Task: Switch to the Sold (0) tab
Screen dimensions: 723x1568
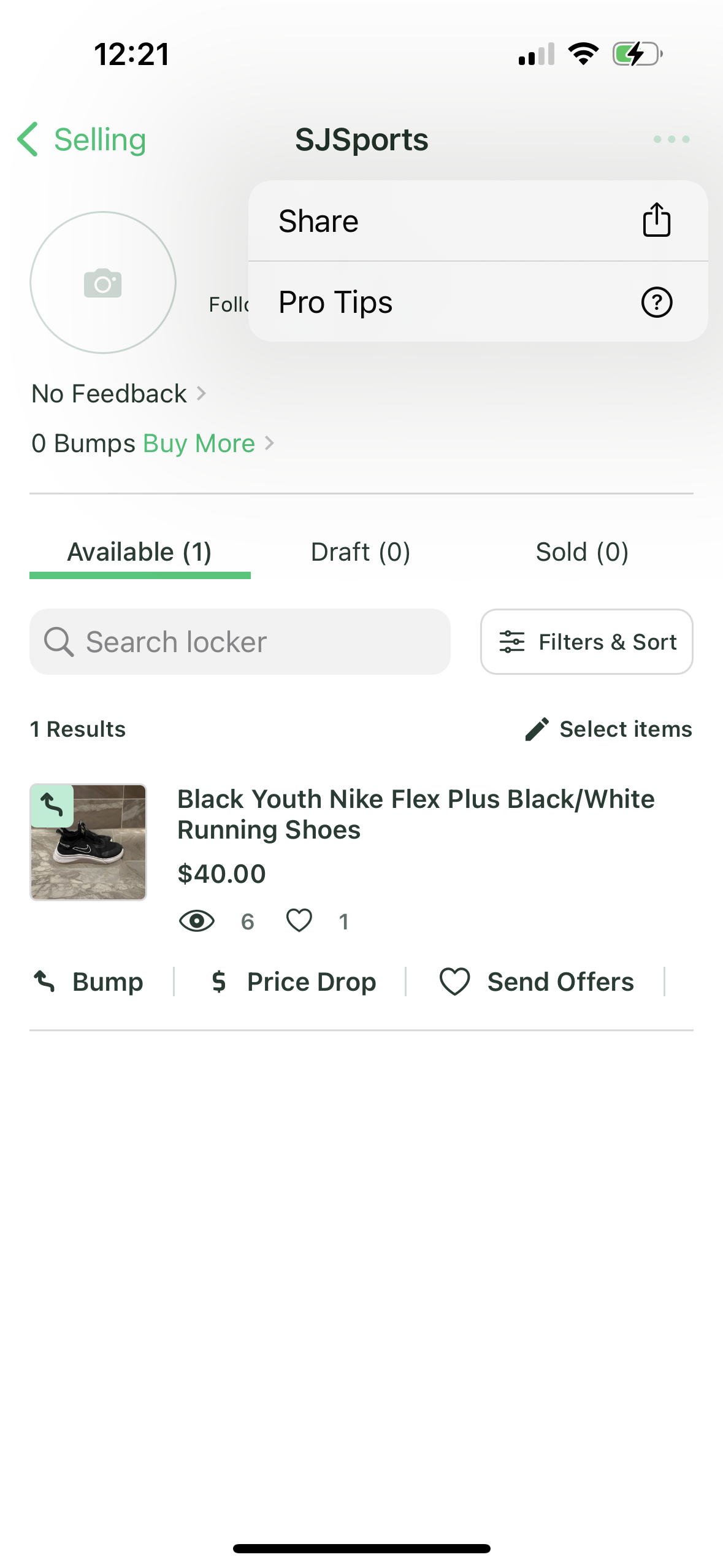Action: (x=582, y=552)
